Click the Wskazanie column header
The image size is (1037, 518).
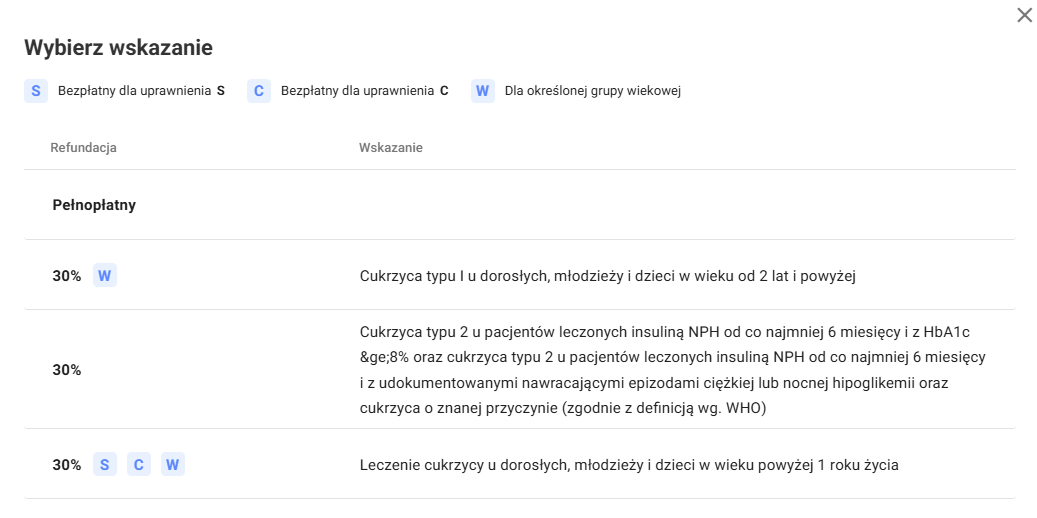pyautogui.click(x=391, y=148)
